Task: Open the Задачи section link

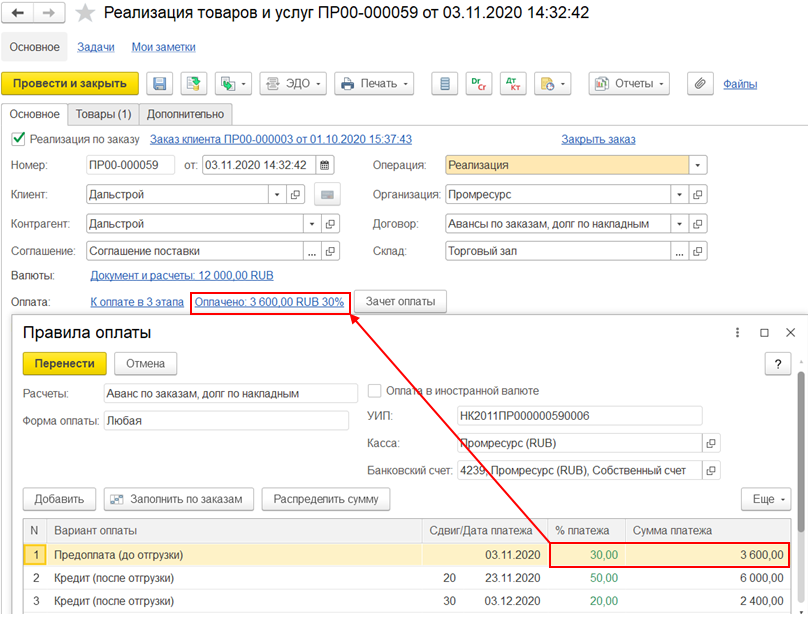Action: point(96,47)
